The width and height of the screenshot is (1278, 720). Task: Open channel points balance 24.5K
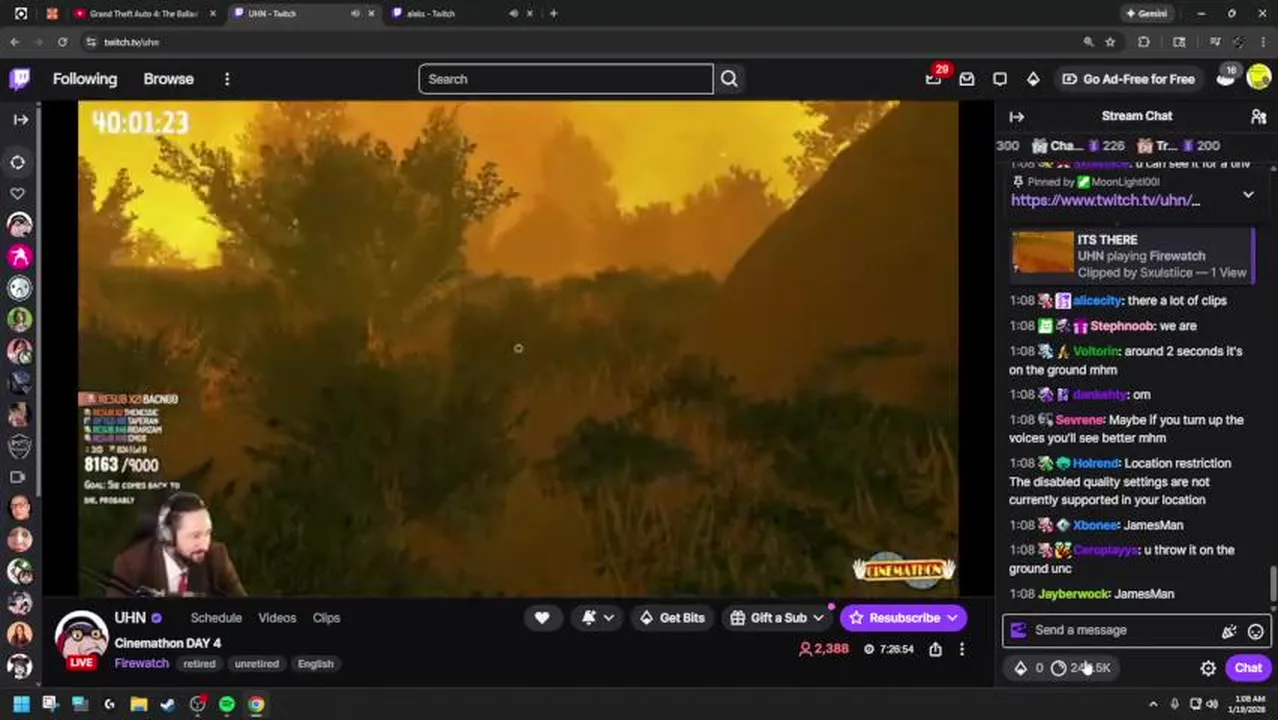click(x=1081, y=668)
